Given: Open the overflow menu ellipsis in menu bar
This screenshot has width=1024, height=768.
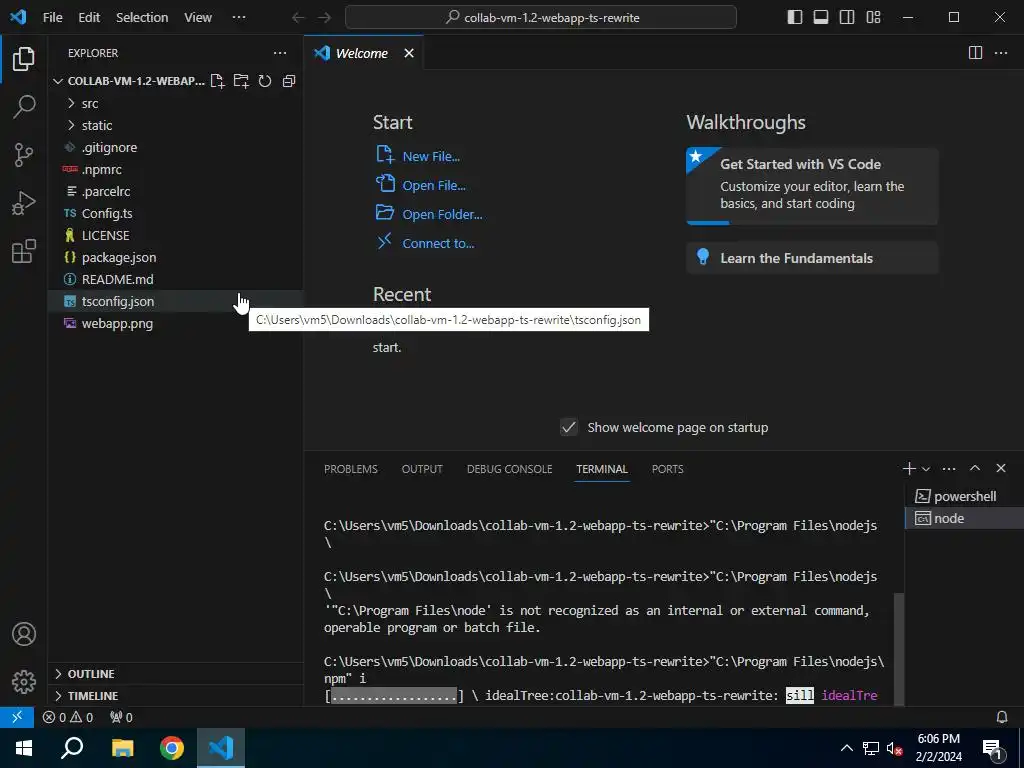Looking at the screenshot, I should (x=239, y=18).
